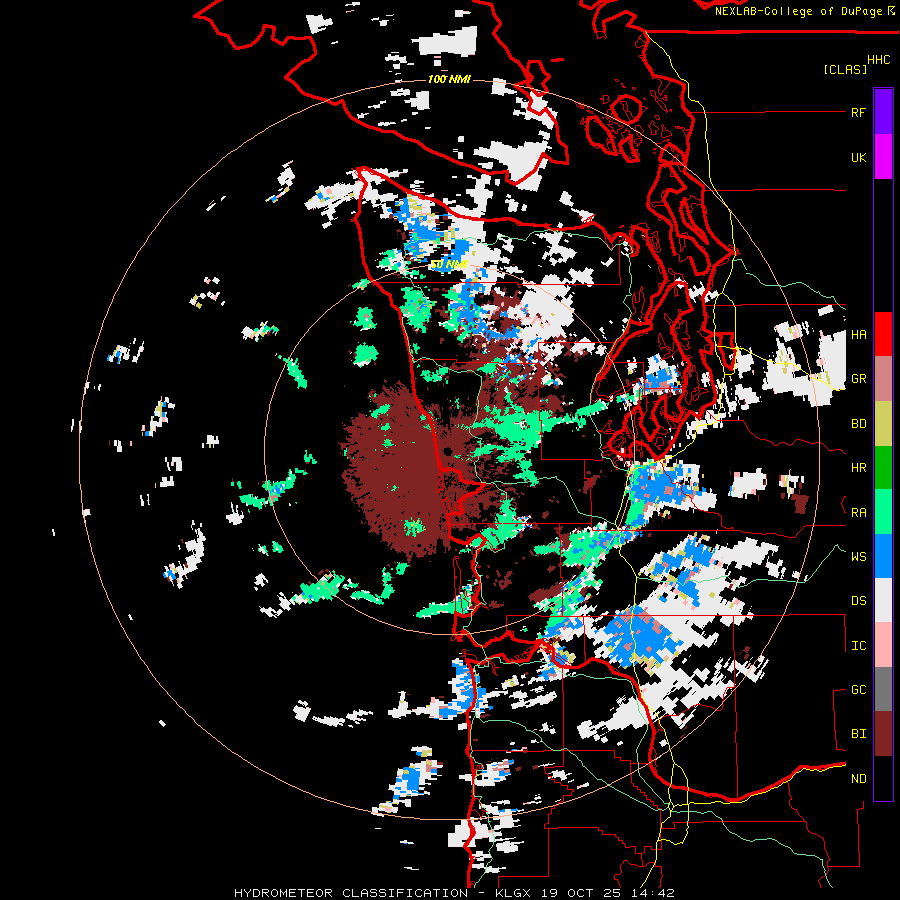900x900 pixels.
Task: Select the 'IC' legend label
Action: coord(858,646)
